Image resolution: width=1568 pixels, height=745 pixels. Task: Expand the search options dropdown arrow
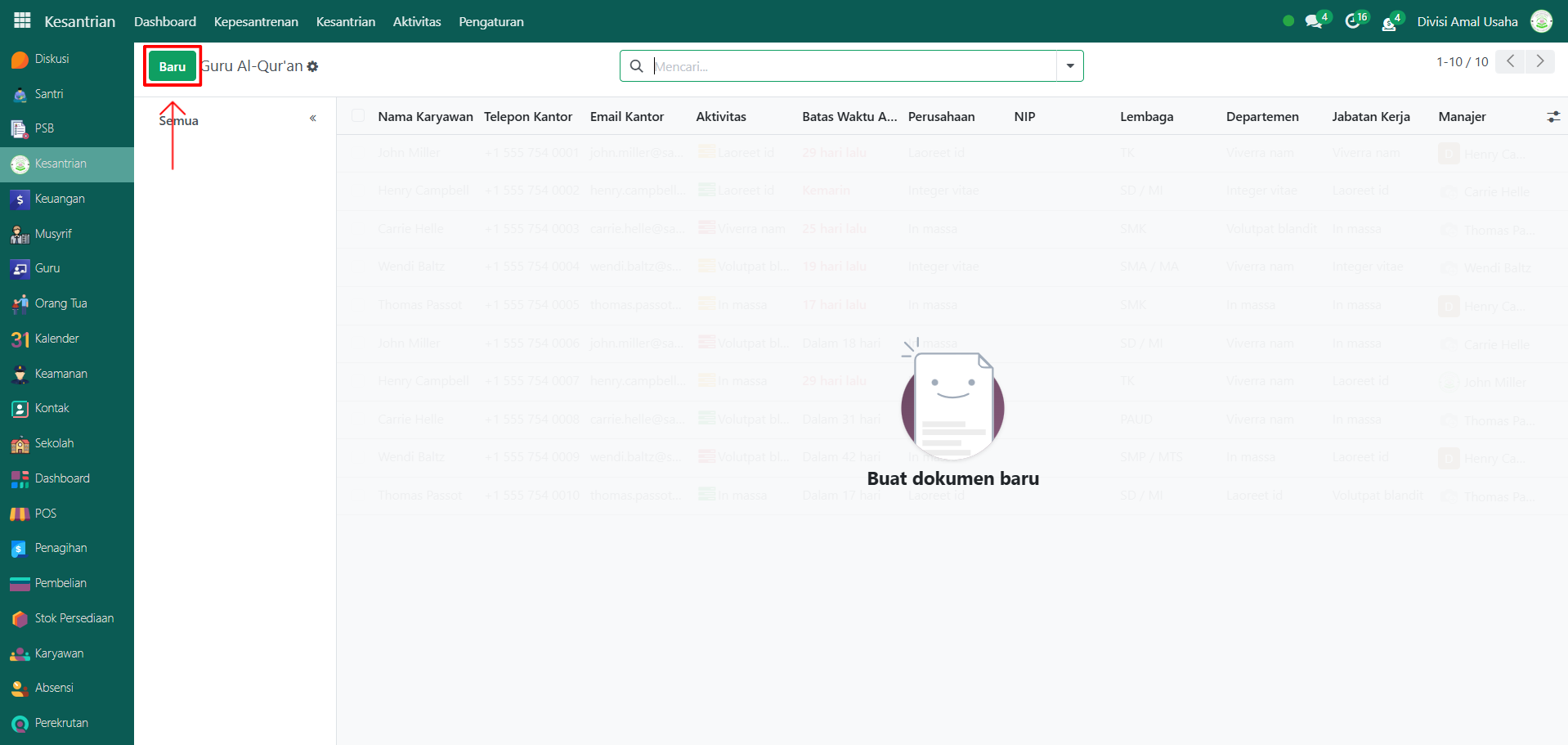click(1069, 66)
